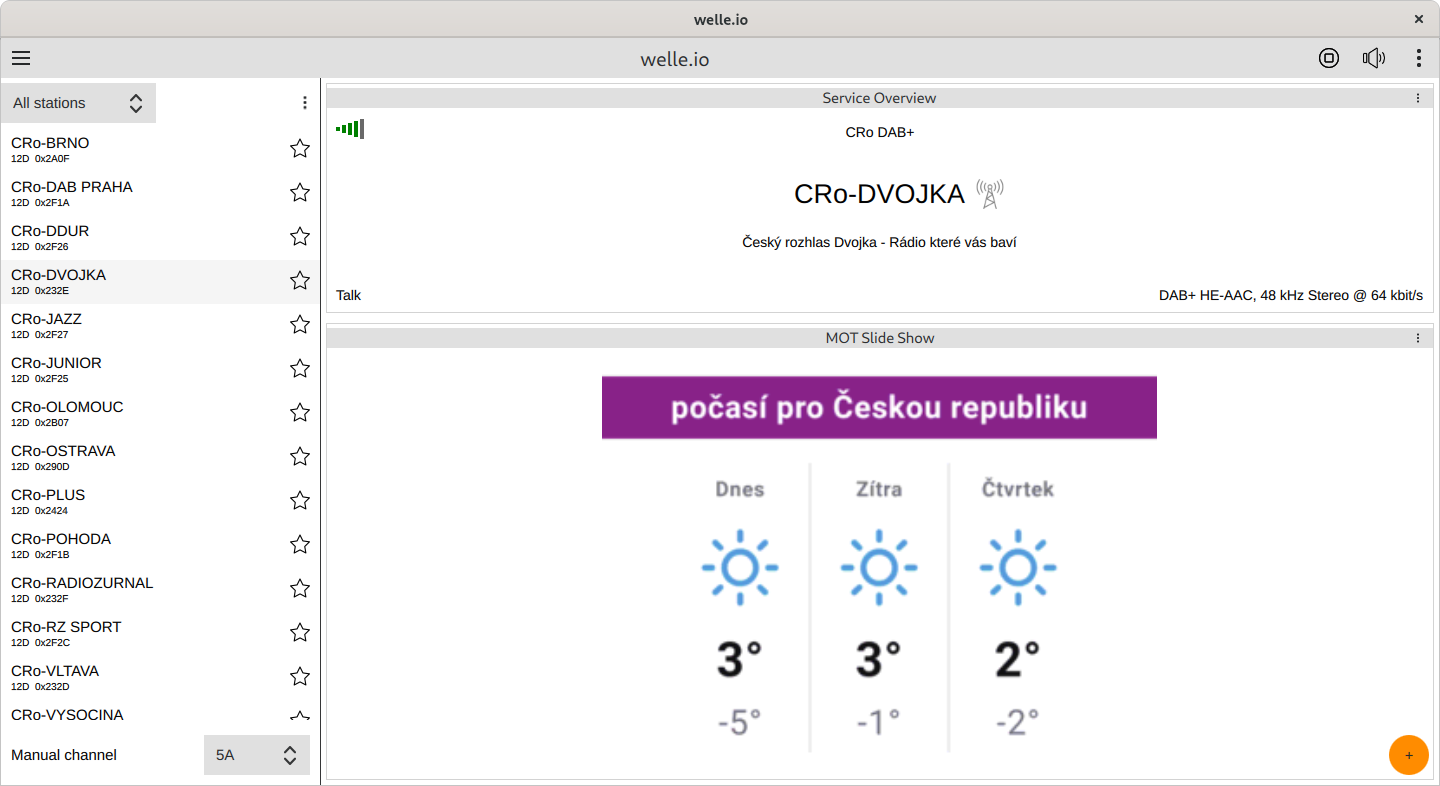1440x786 pixels.
Task: Star the CRo-JUNIOR station
Action: point(300,368)
